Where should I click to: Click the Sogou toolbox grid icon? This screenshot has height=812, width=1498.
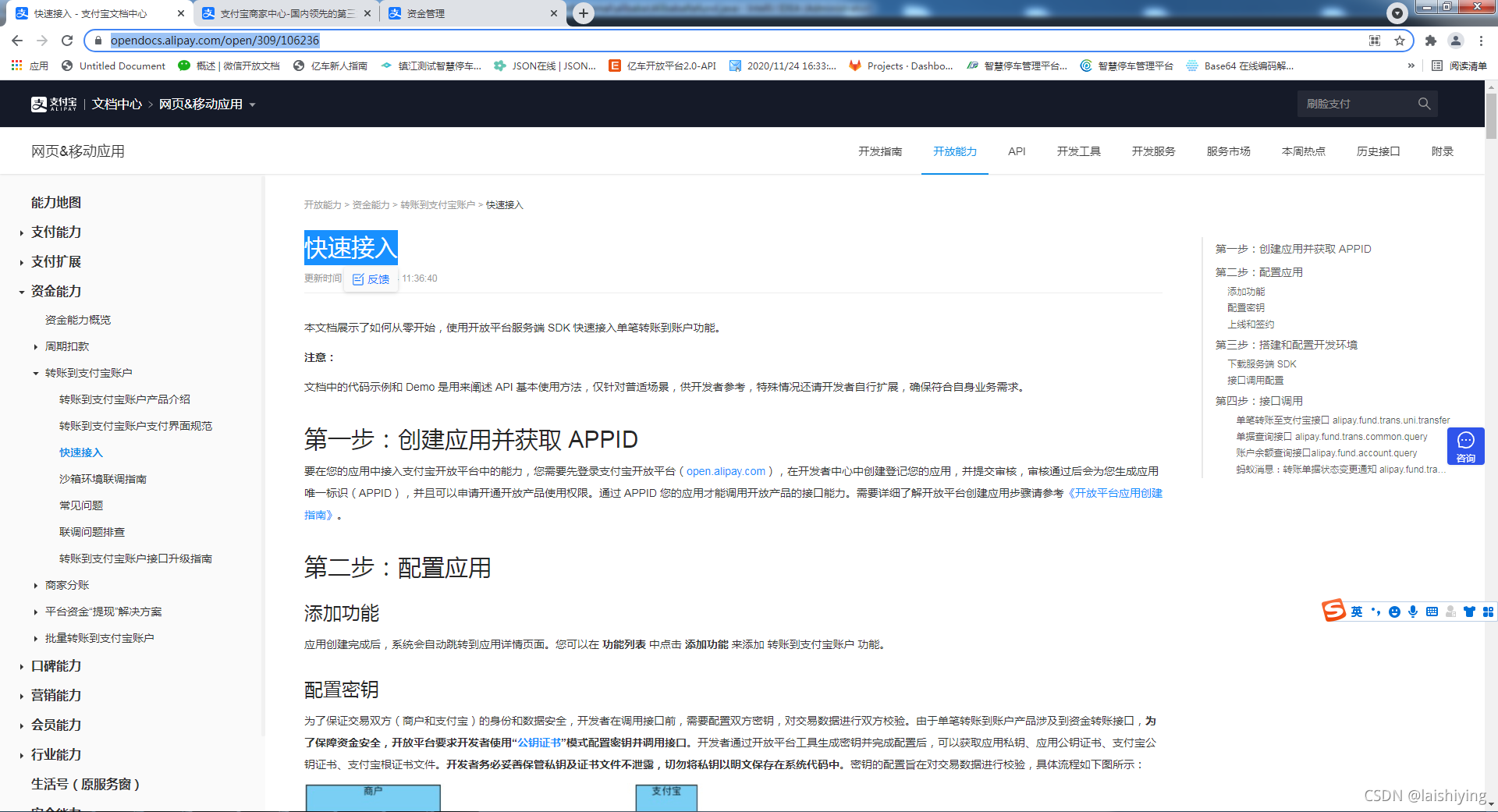(x=1488, y=612)
